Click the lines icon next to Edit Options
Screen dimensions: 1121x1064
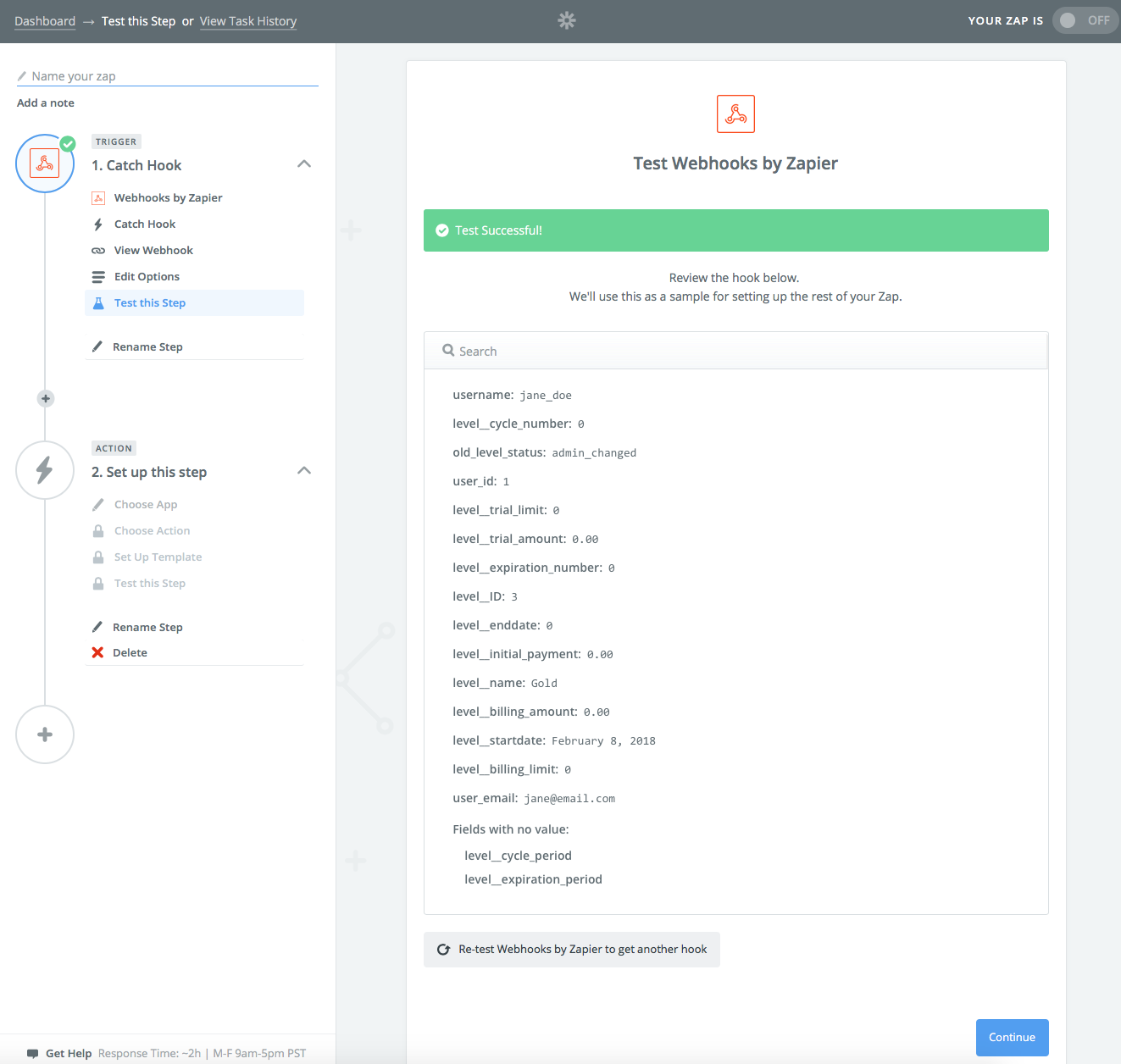[98, 277]
